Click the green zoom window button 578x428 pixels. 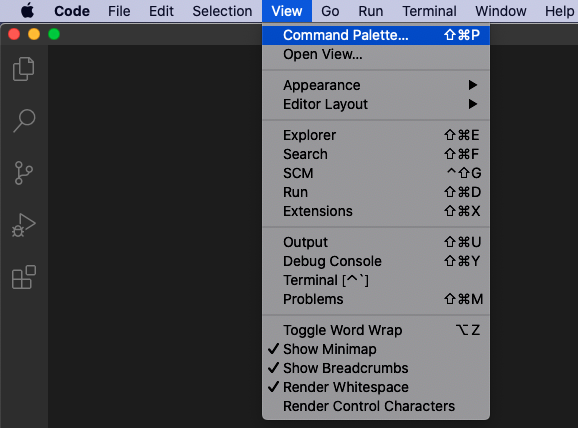tap(54, 34)
